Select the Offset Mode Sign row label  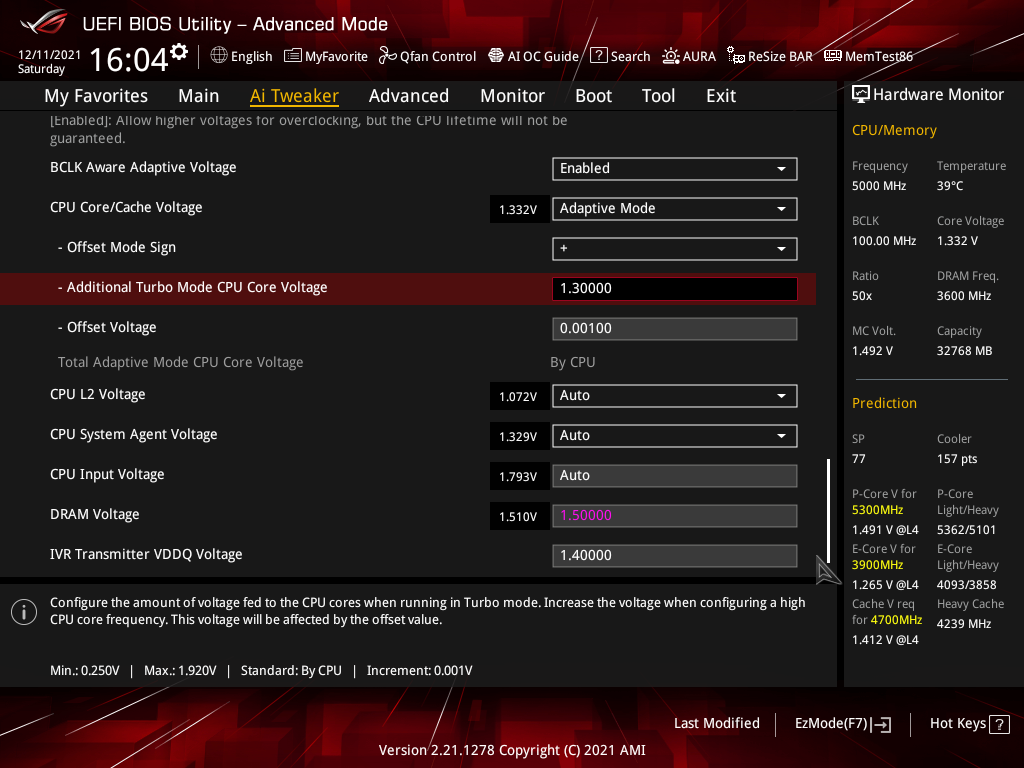[117, 248]
